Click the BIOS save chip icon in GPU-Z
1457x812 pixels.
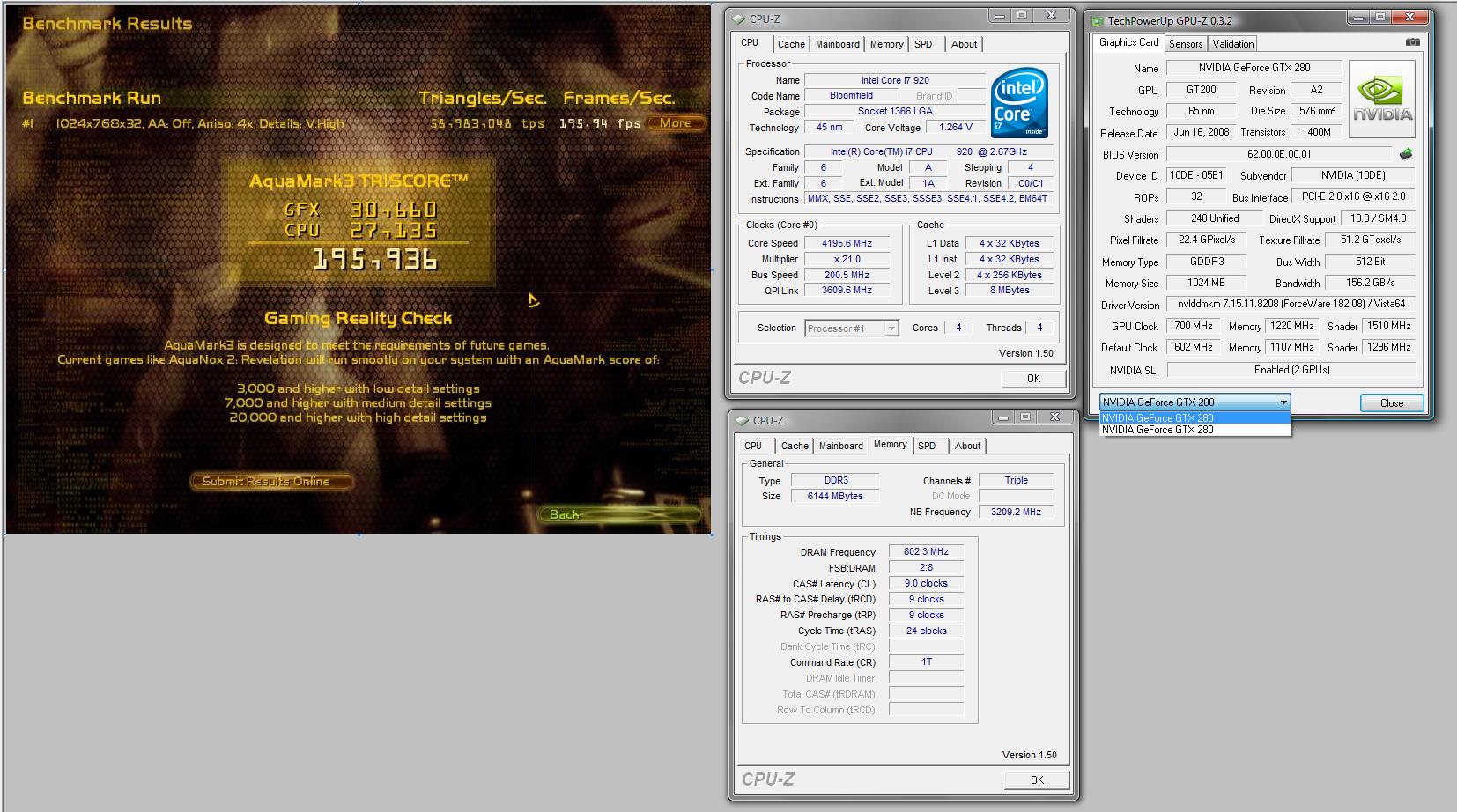tap(1406, 154)
